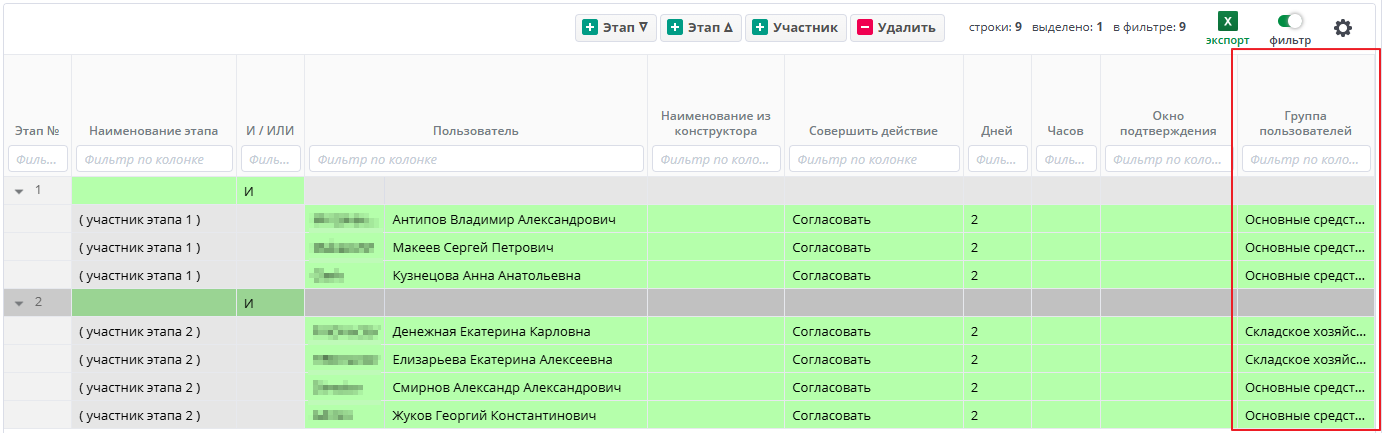Click filter field under Наименование этапа

click(x=154, y=159)
